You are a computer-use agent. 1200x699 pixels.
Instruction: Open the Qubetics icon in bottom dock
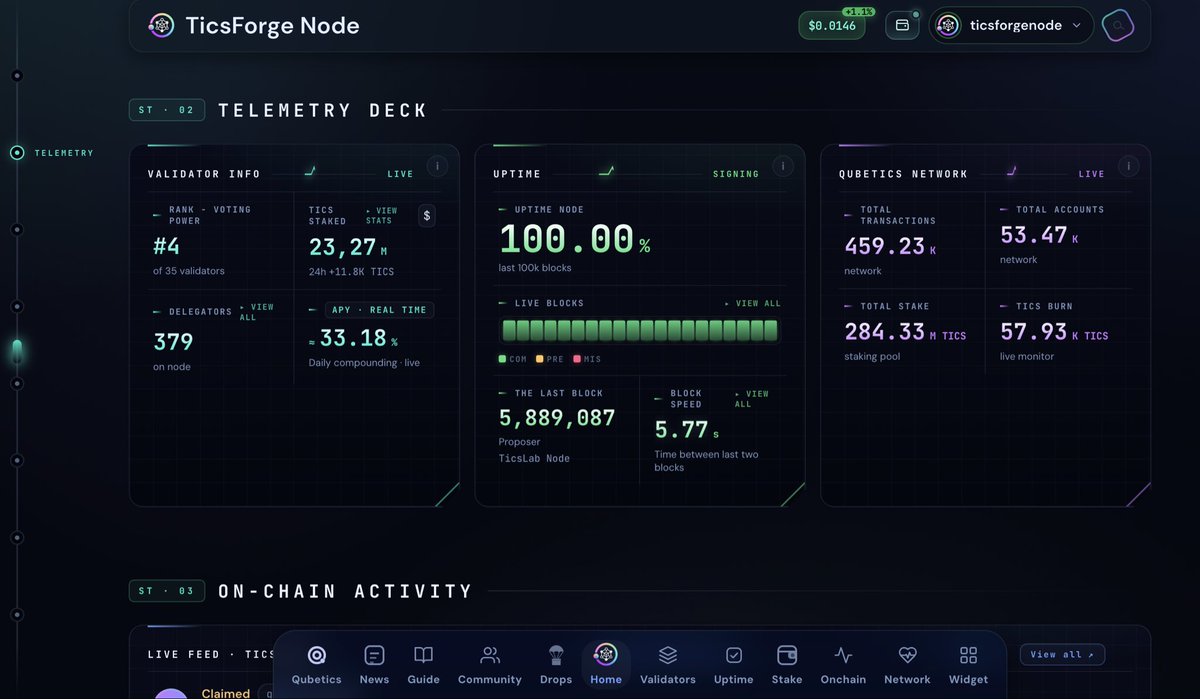[316, 664]
